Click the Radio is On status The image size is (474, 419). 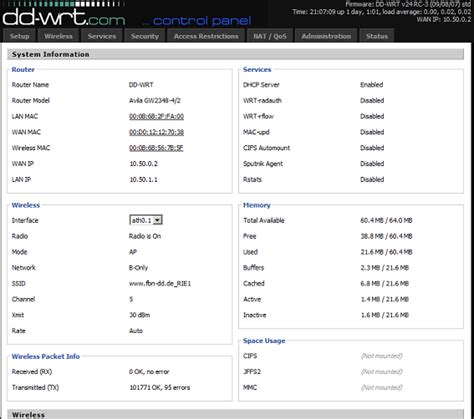click(x=145, y=236)
